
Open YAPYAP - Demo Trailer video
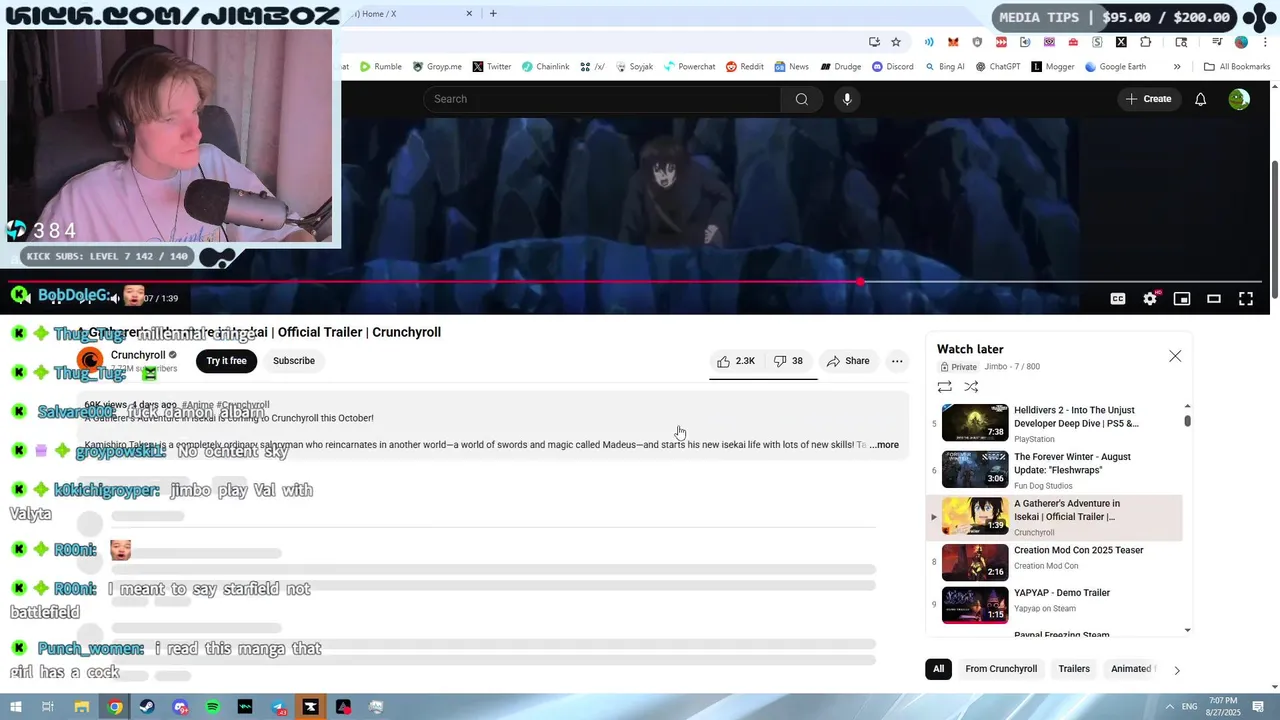[1061, 593]
